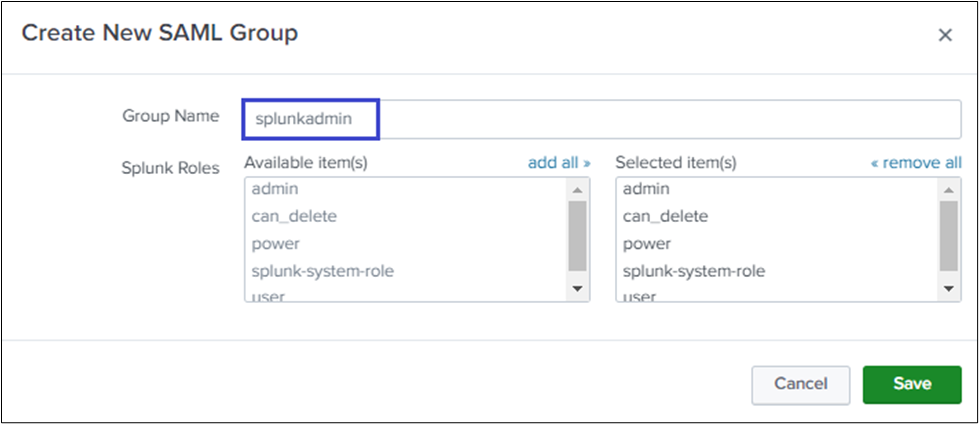Screen dimensions: 979x424
Task: Select 'admin' in Available items list
Action: click(x=275, y=189)
